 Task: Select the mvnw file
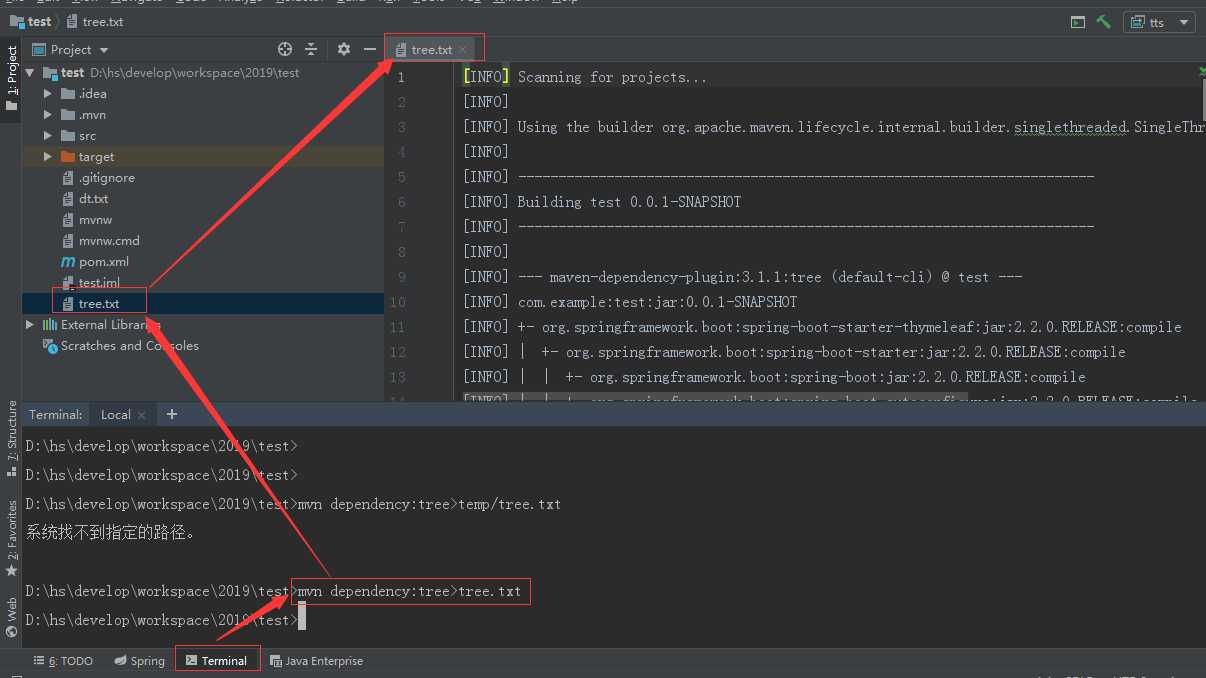[96, 219]
